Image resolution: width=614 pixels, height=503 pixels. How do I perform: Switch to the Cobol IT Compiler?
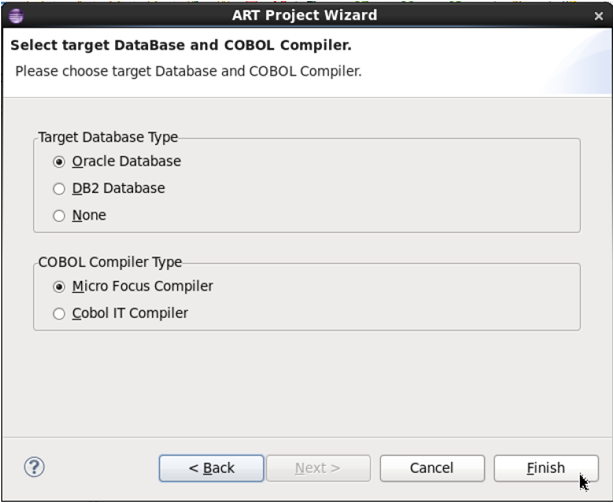(x=59, y=313)
